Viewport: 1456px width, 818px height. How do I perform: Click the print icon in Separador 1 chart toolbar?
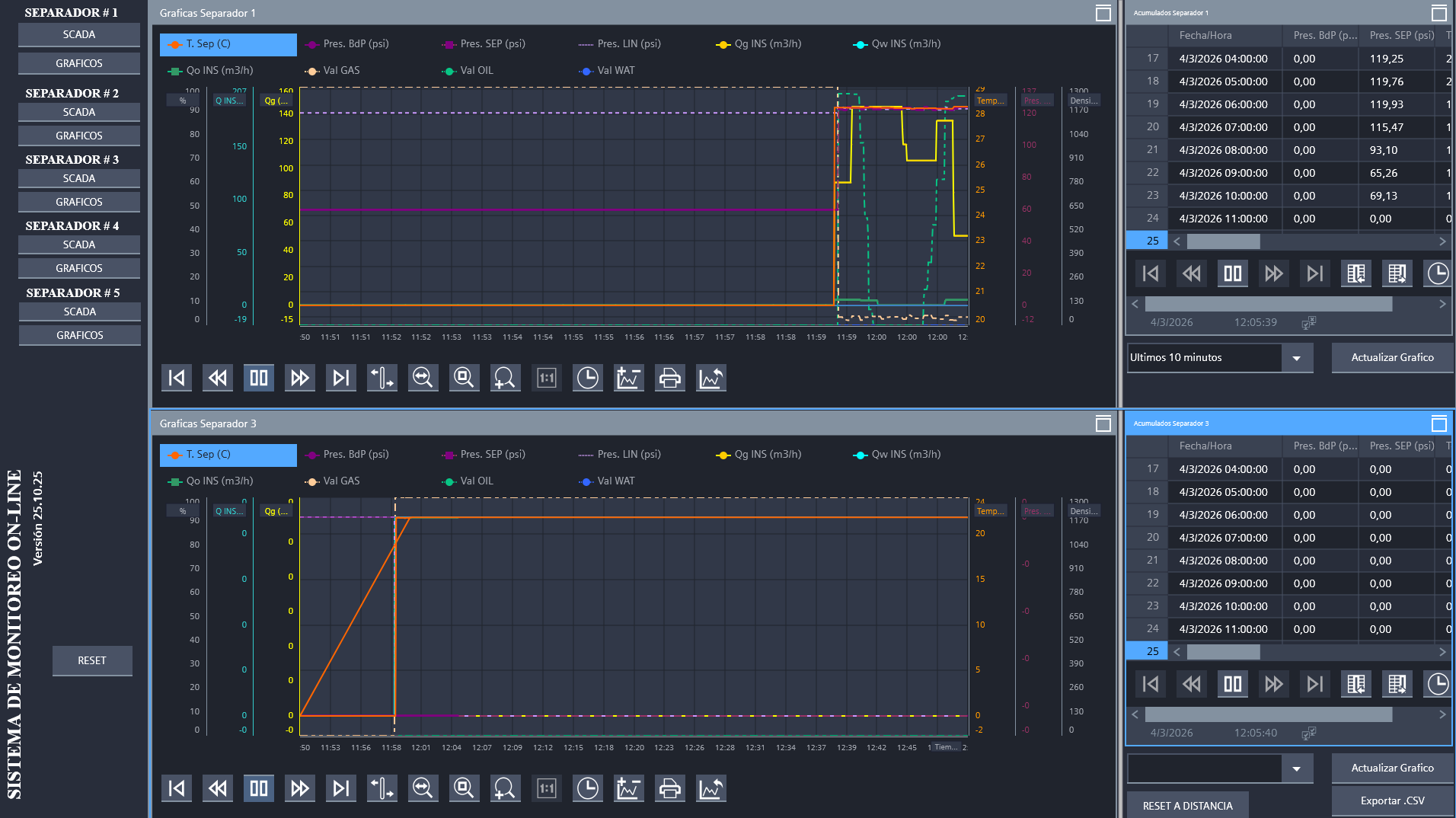click(669, 378)
